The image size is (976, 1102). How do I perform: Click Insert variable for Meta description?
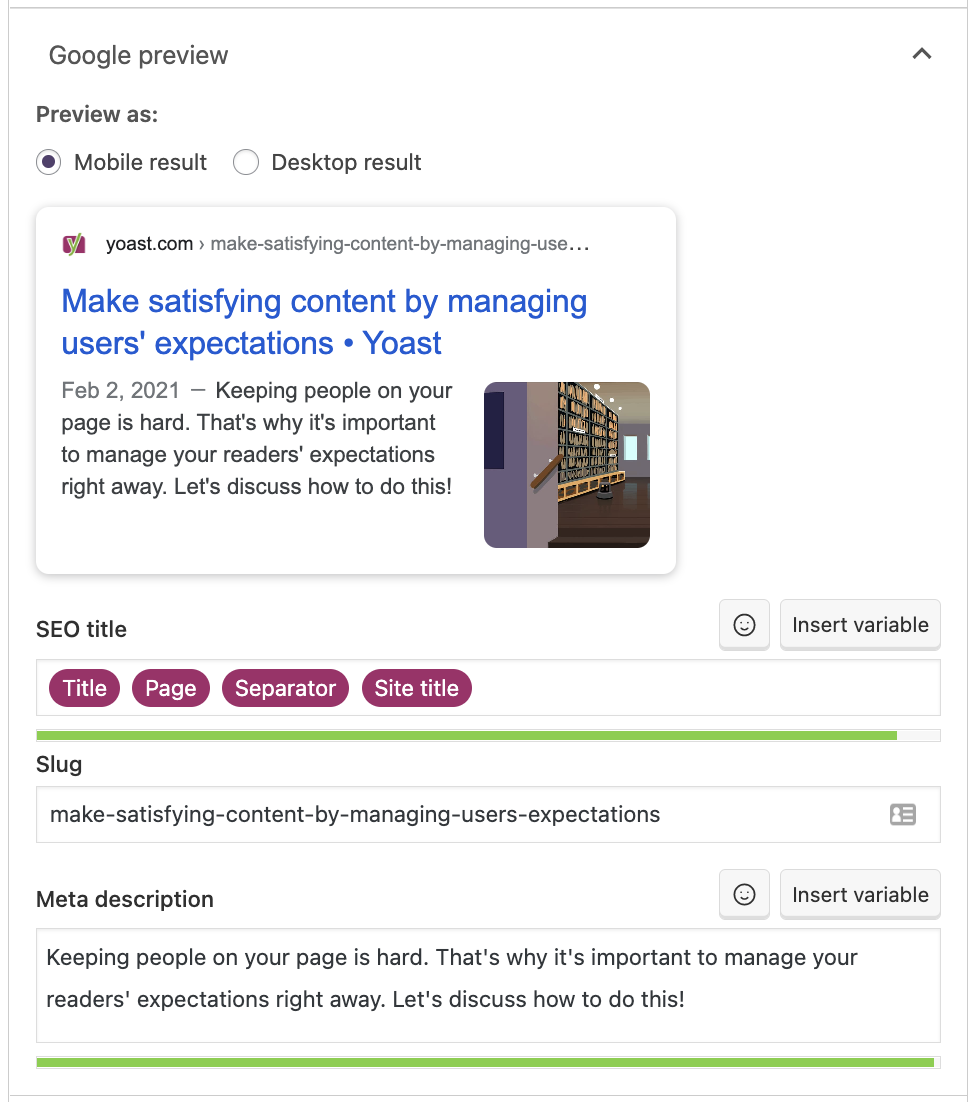click(860, 895)
